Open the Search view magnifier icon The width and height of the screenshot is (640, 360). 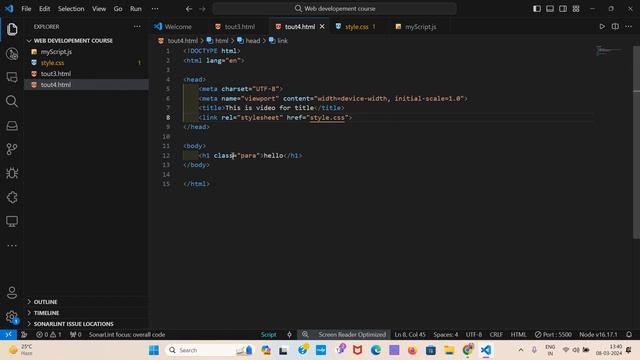(12, 101)
